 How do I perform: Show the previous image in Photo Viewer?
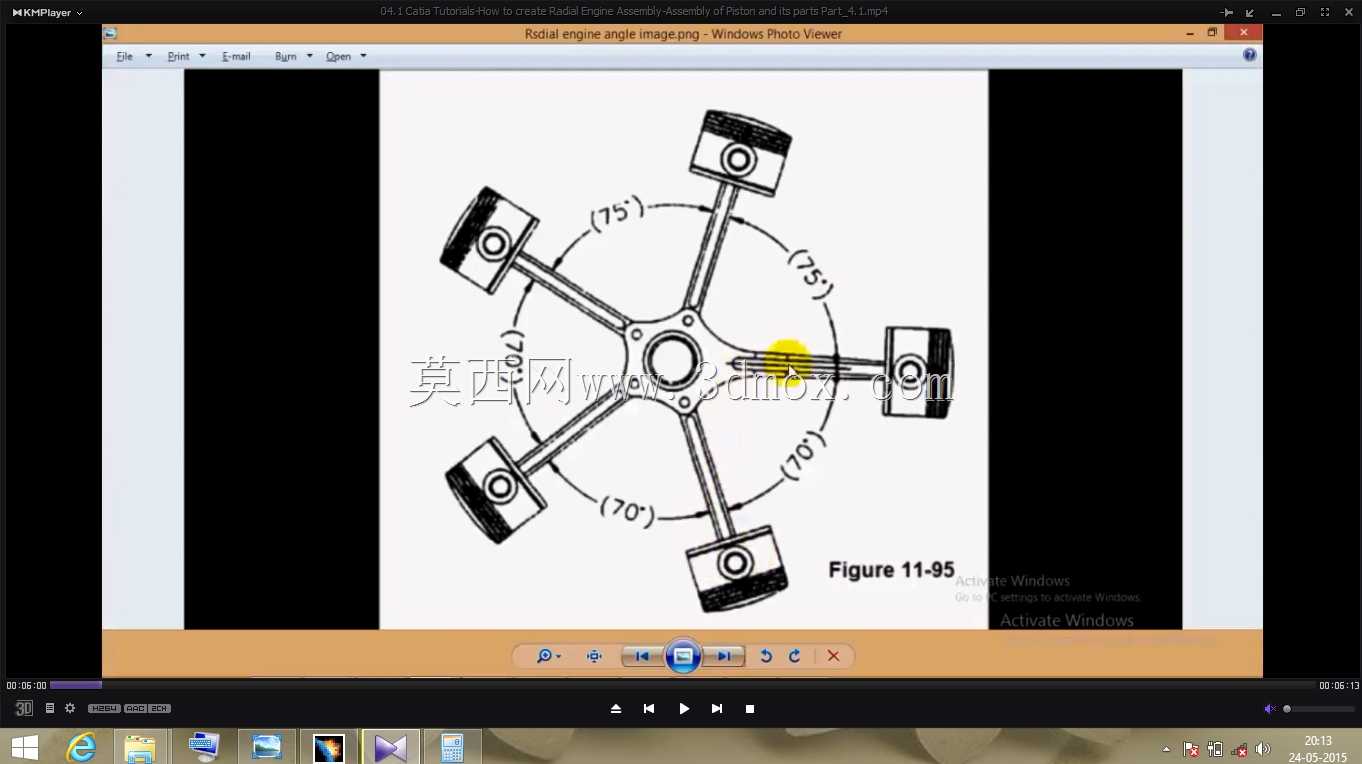pos(642,656)
